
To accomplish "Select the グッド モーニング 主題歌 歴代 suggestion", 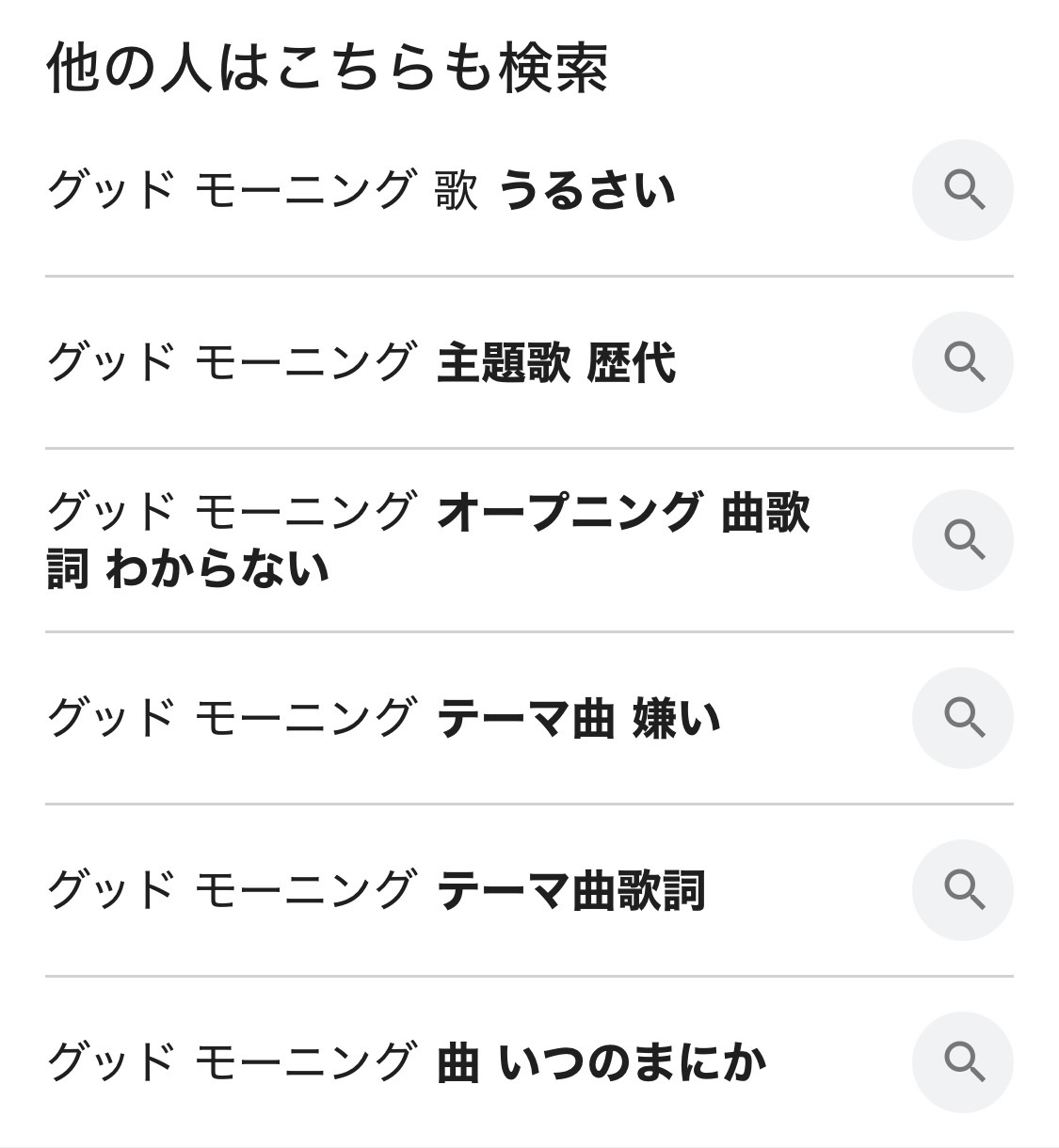I will point(360,363).
